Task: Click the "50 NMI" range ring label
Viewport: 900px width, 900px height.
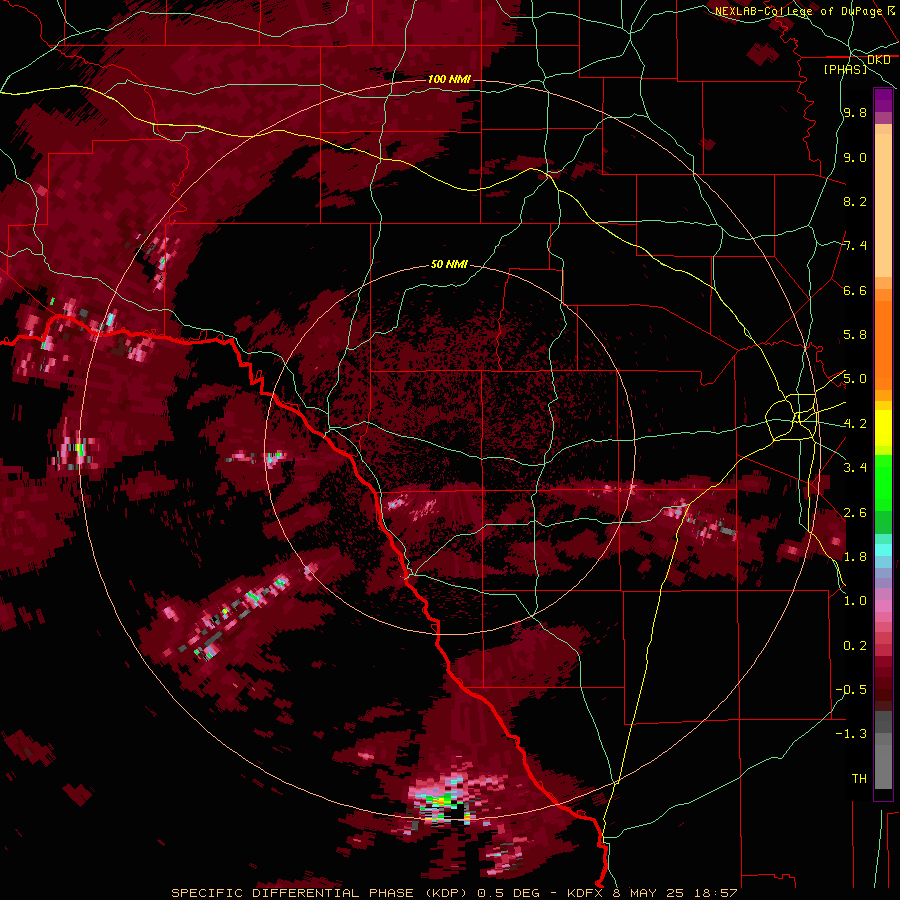Action: click(x=449, y=264)
